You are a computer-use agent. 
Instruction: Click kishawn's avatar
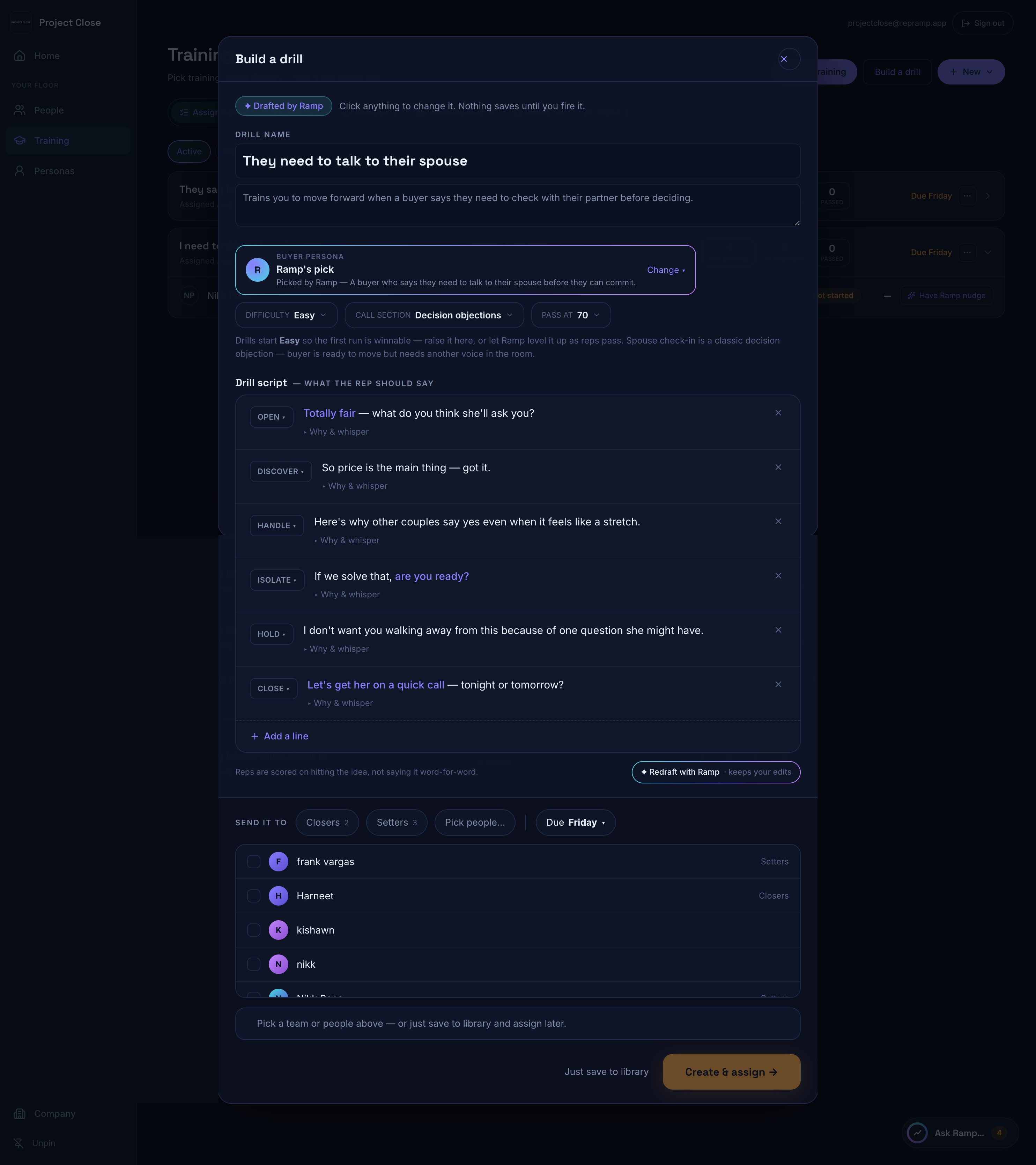[278, 930]
